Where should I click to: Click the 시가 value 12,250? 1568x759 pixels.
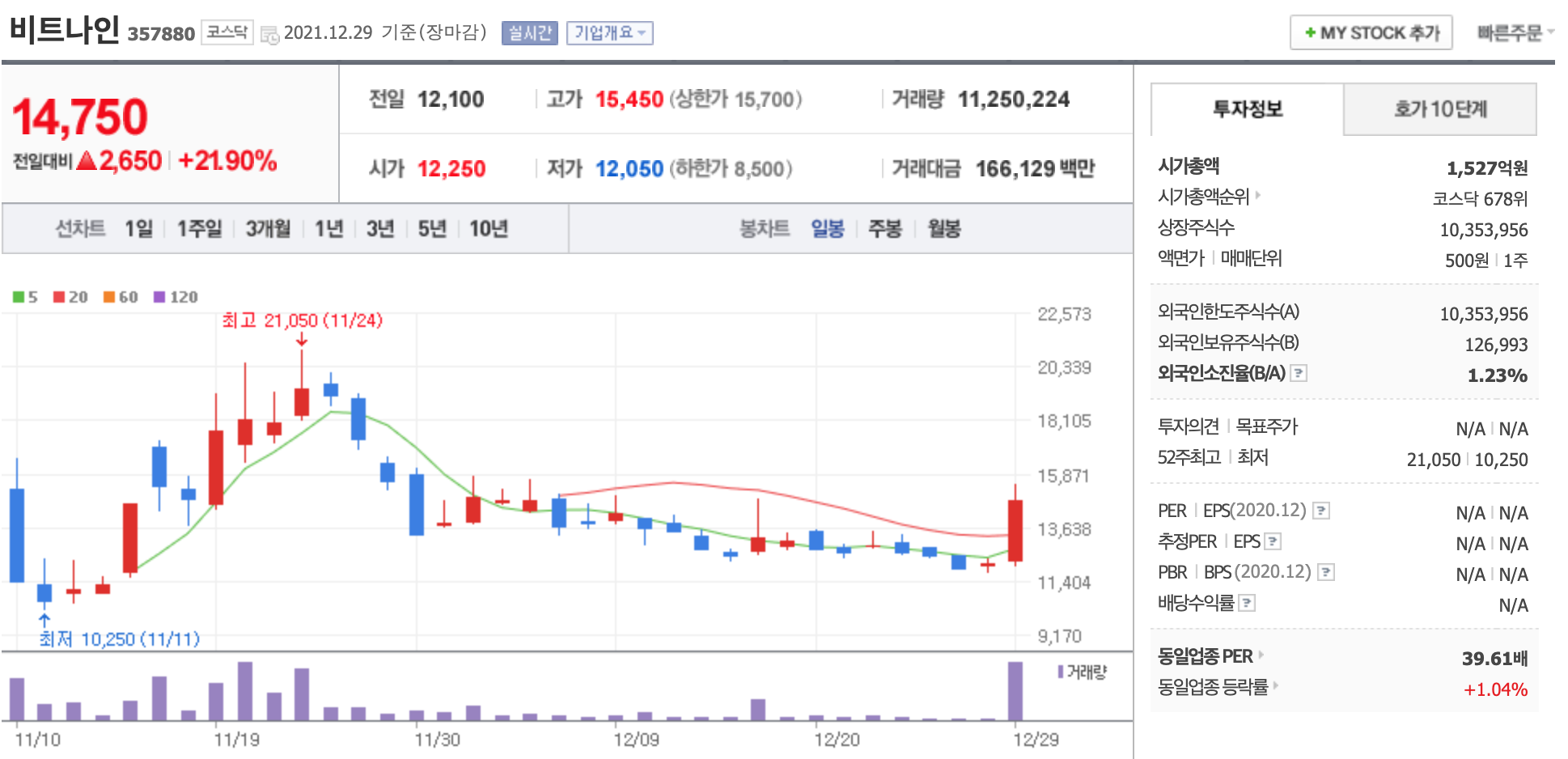tap(451, 169)
